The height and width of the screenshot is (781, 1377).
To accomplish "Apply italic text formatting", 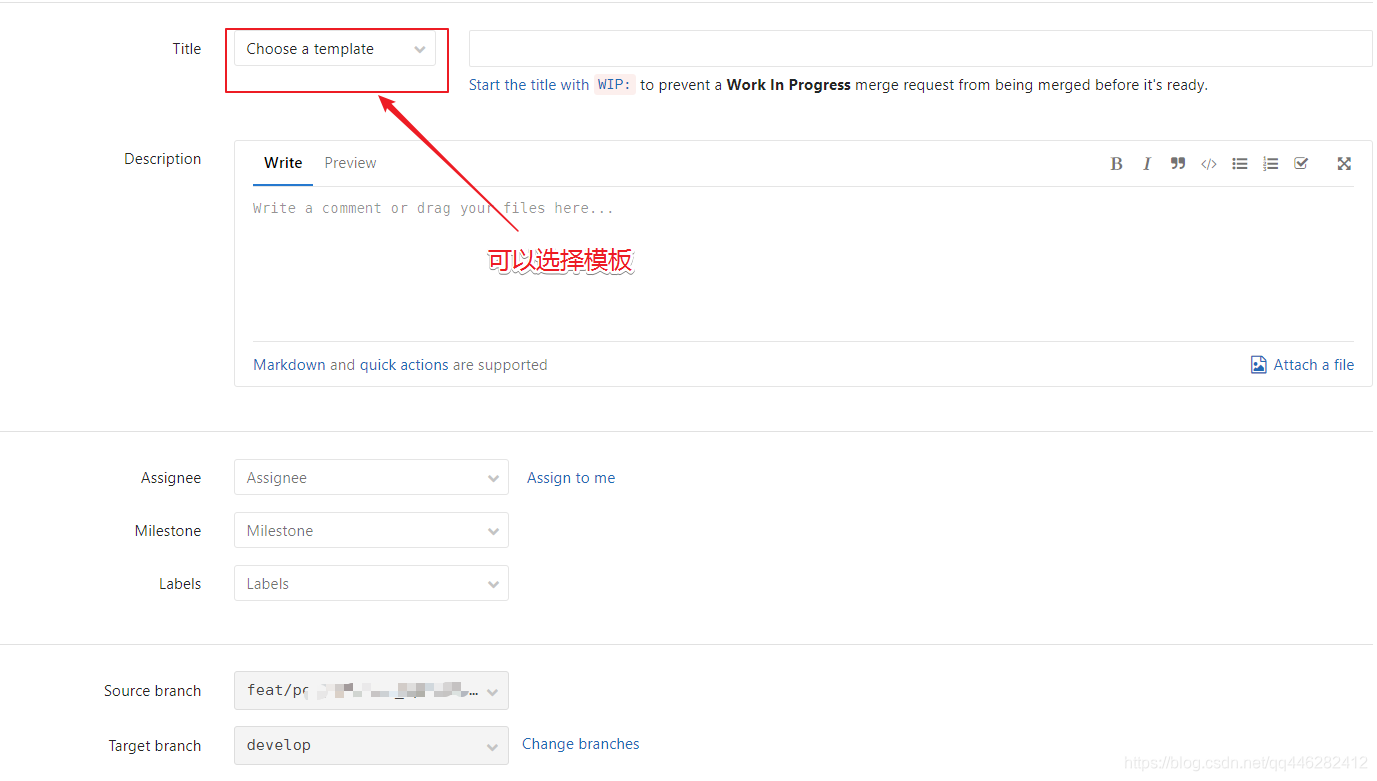I will [x=1147, y=164].
